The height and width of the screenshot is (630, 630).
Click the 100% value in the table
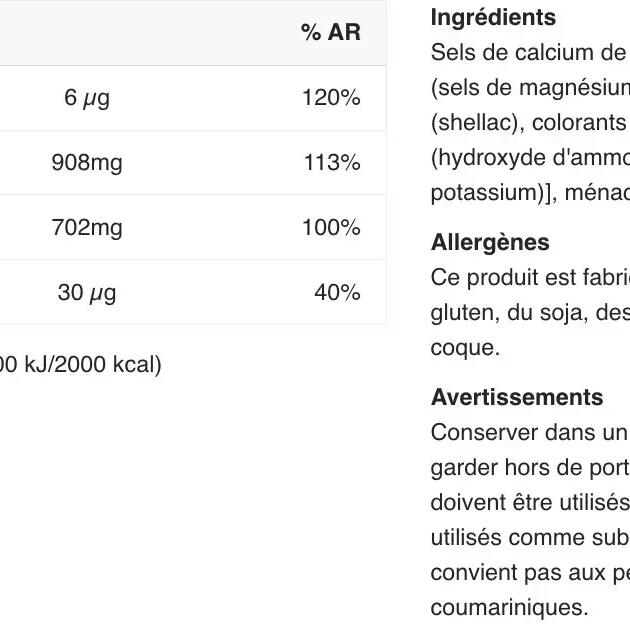[331, 228]
